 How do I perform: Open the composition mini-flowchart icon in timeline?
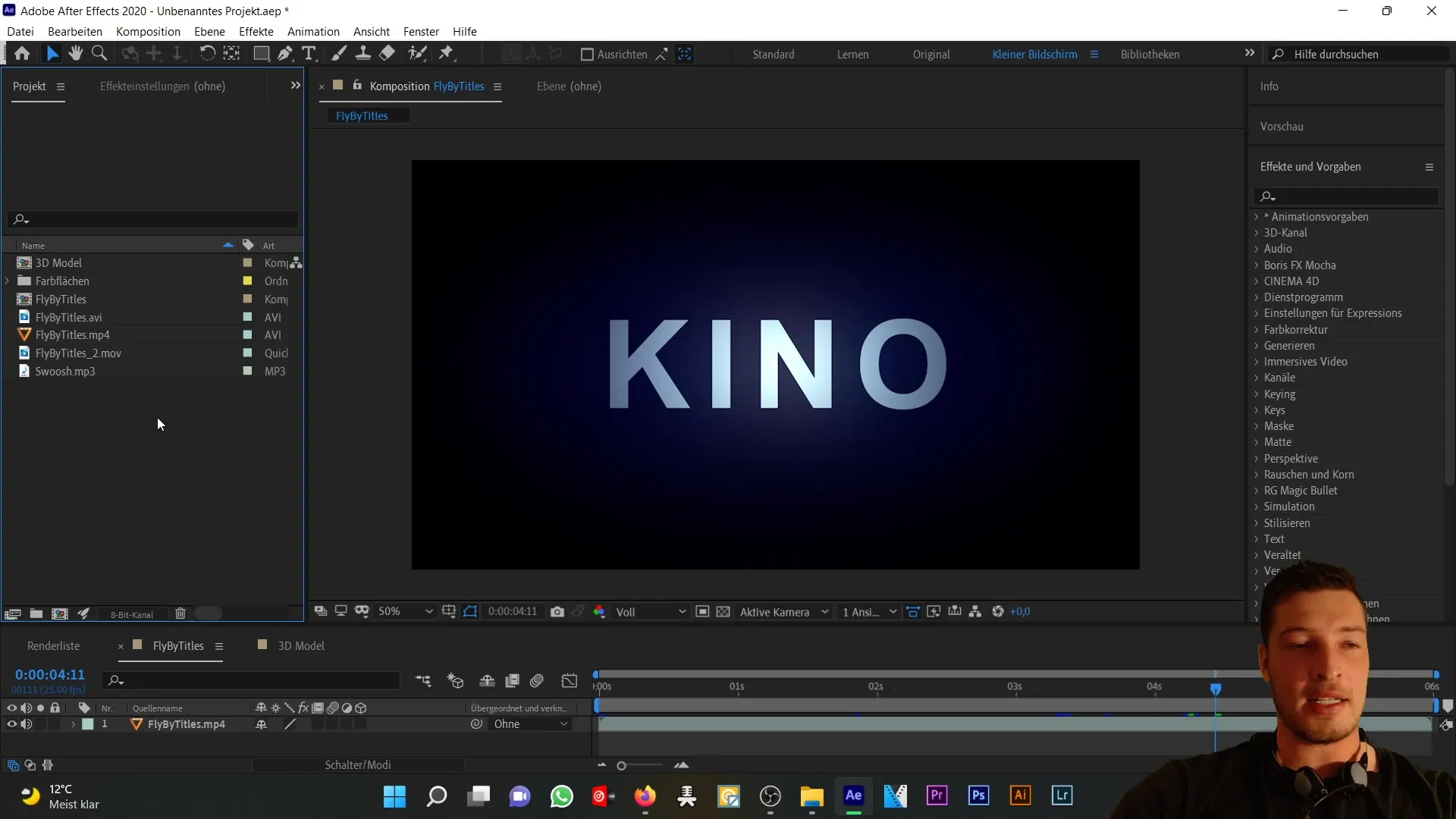point(423,681)
